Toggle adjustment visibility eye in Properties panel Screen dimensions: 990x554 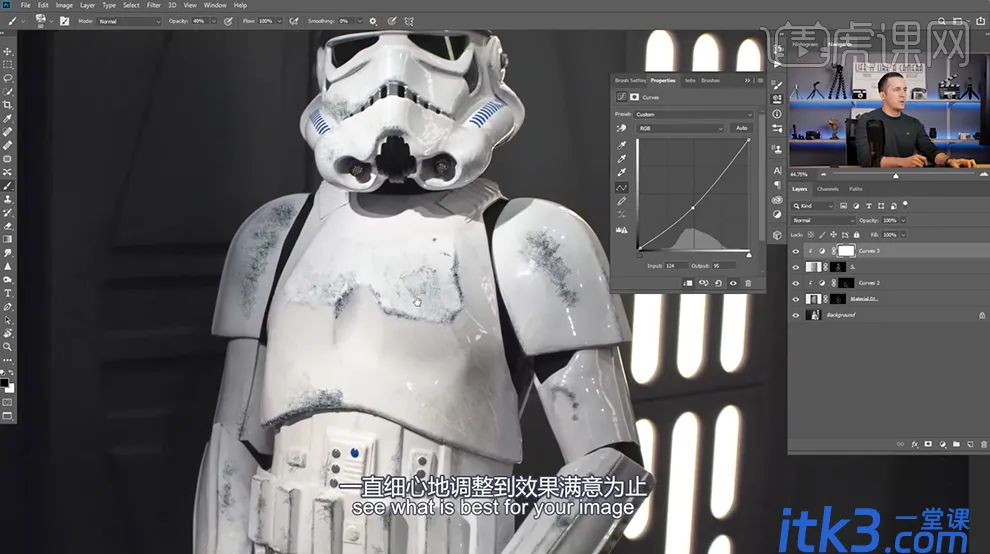tap(733, 284)
